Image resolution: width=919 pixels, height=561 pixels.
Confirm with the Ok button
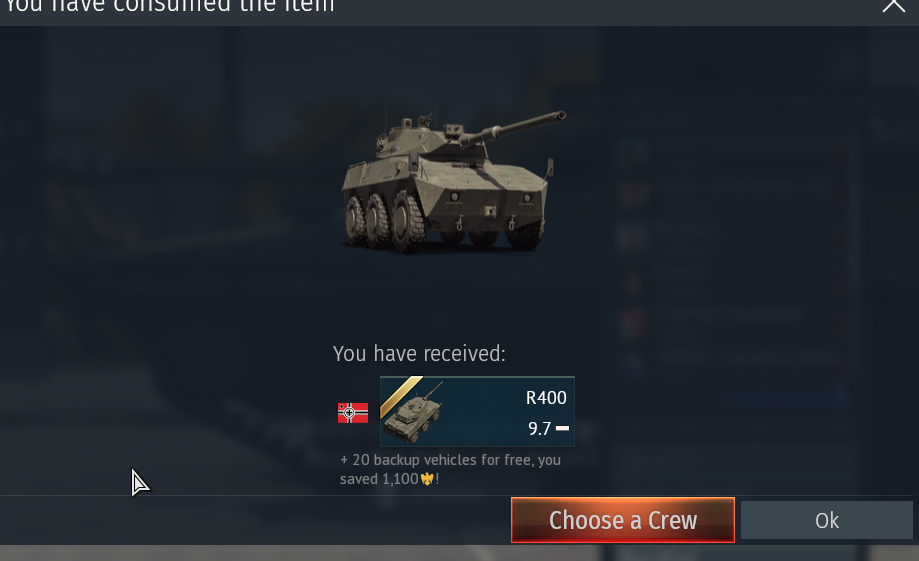click(826, 520)
